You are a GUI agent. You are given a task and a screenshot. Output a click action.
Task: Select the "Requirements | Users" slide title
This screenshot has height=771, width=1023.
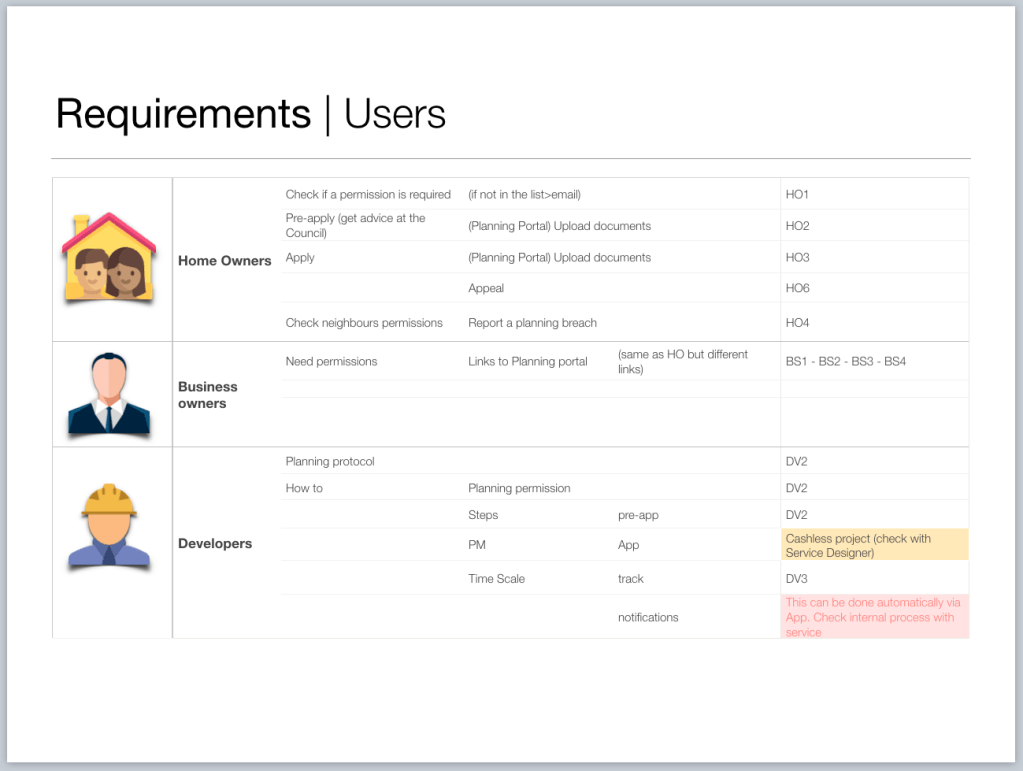click(x=251, y=114)
